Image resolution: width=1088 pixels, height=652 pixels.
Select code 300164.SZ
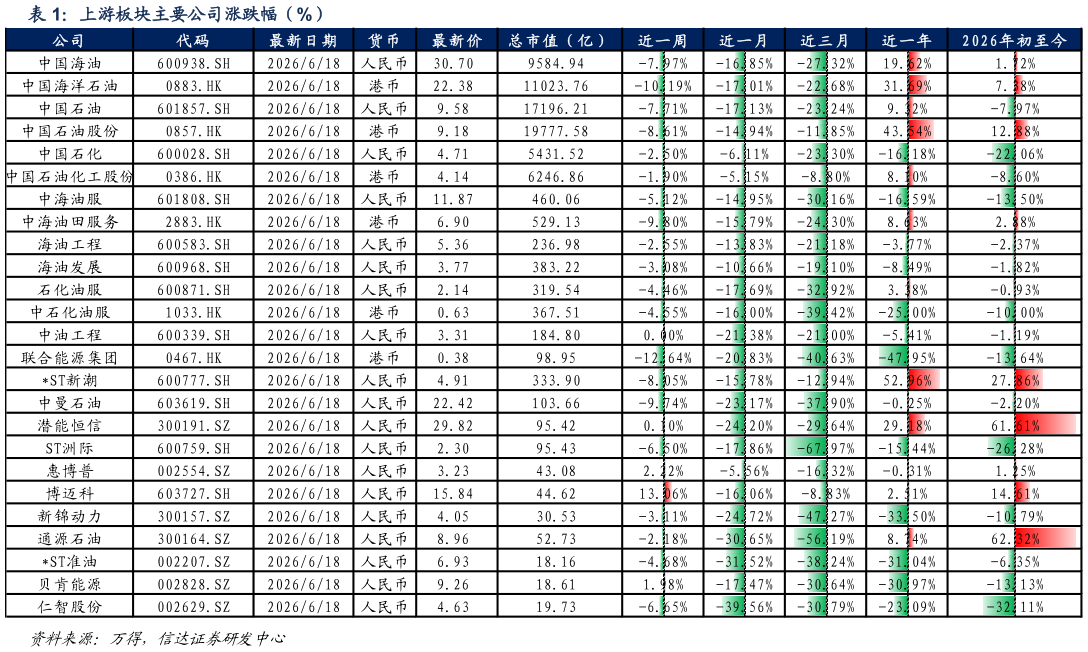click(x=193, y=539)
